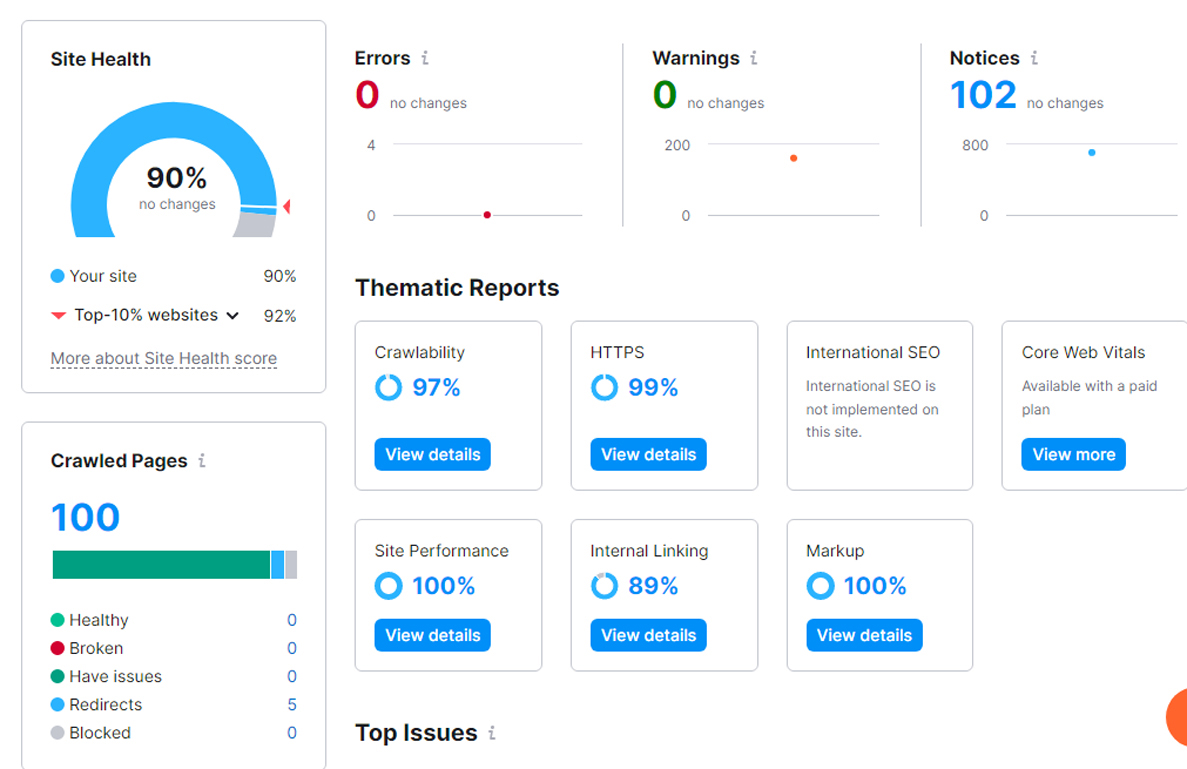Click the Notices info icon

[1034, 58]
